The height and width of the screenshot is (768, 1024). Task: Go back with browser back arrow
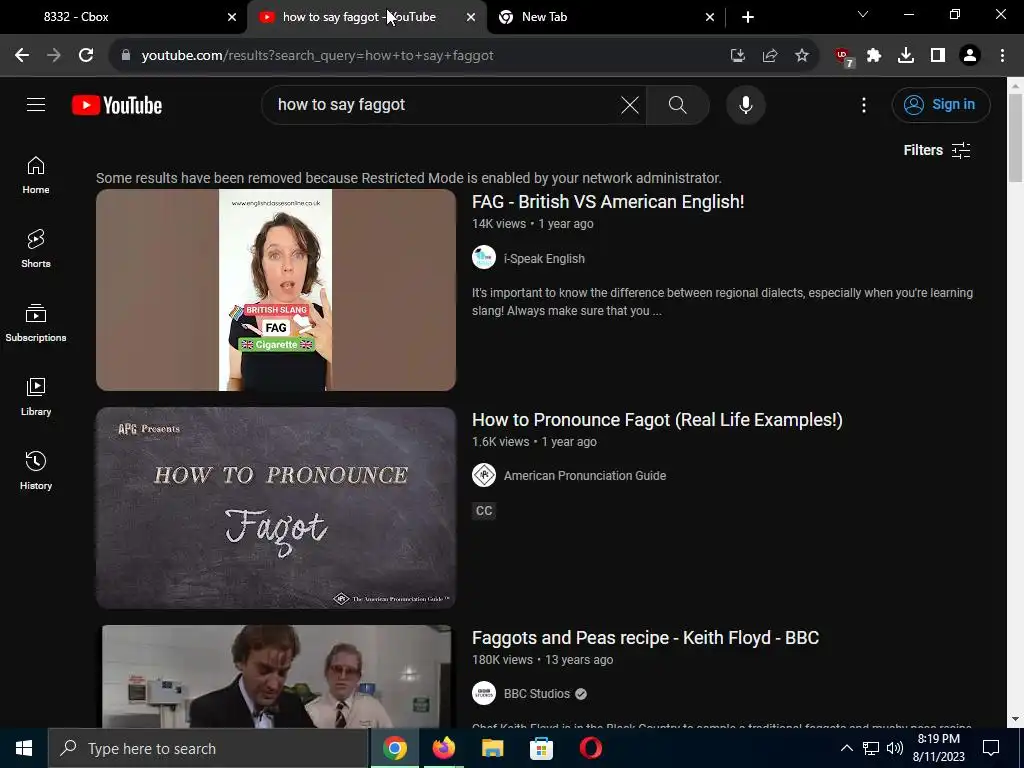click(x=22, y=56)
